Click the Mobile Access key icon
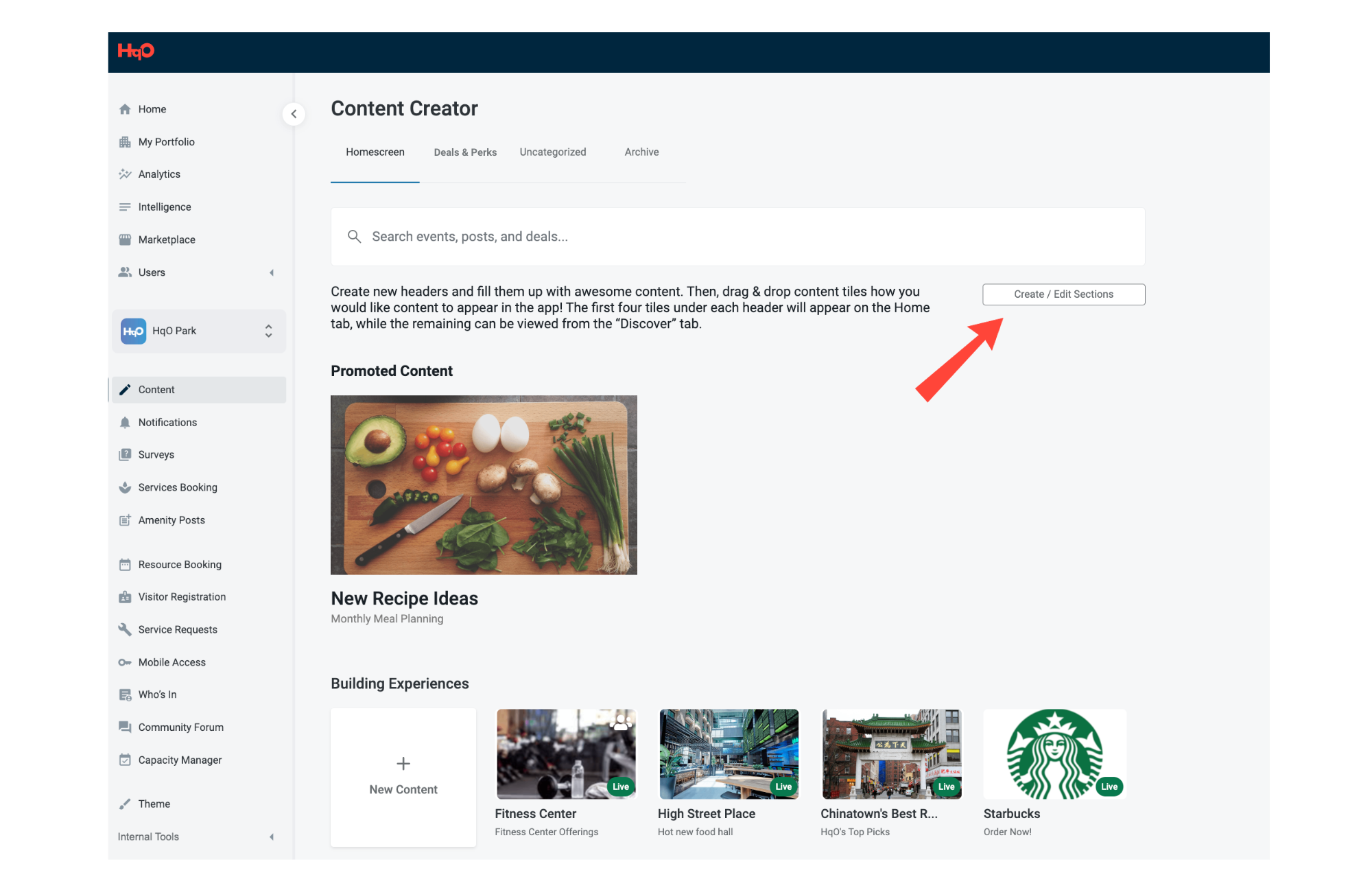Image resolution: width=1372 pixels, height=888 pixels. [x=125, y=662]
